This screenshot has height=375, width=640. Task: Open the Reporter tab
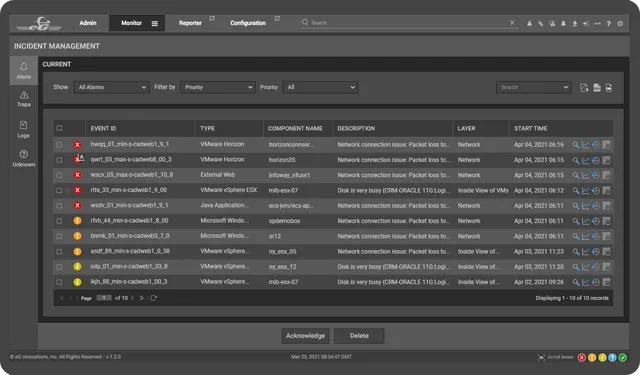(190, 23)
